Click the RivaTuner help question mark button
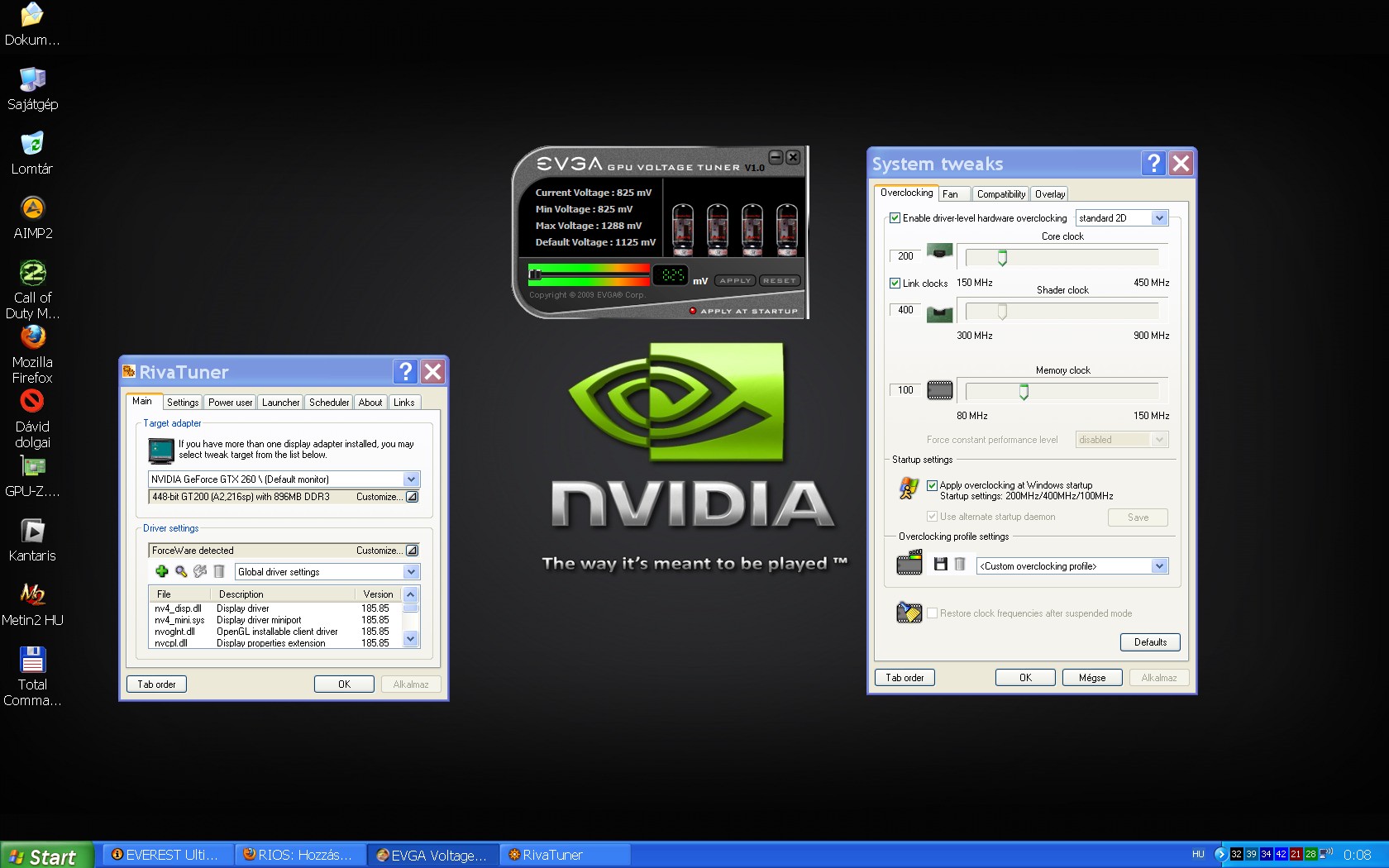 (x=405, y=371)
